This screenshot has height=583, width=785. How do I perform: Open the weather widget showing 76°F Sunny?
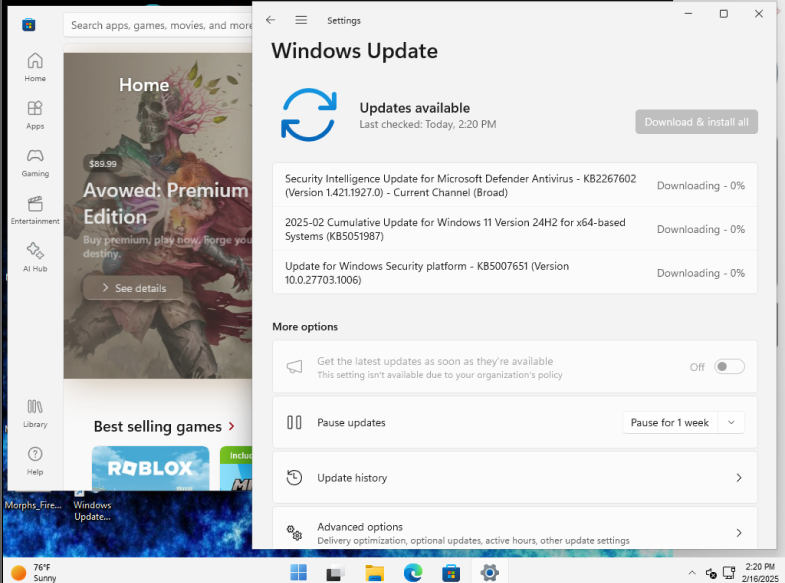tap(34, 572)
